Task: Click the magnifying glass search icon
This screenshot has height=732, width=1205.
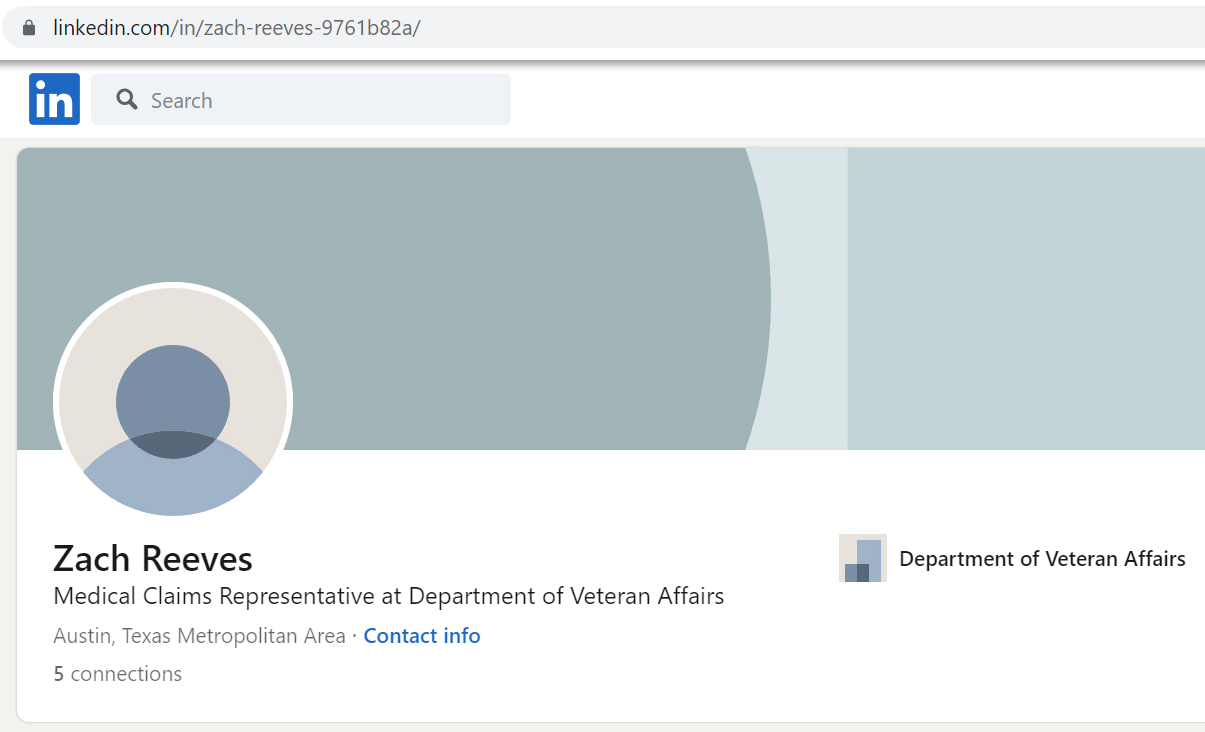Action: (x=127, y=99)
